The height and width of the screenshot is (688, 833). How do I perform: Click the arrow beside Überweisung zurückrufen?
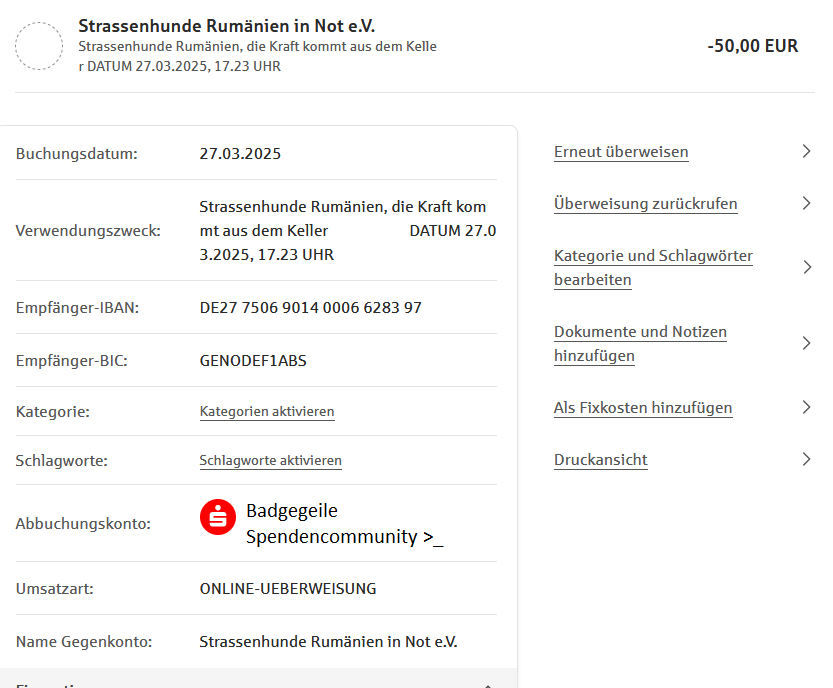806,203
